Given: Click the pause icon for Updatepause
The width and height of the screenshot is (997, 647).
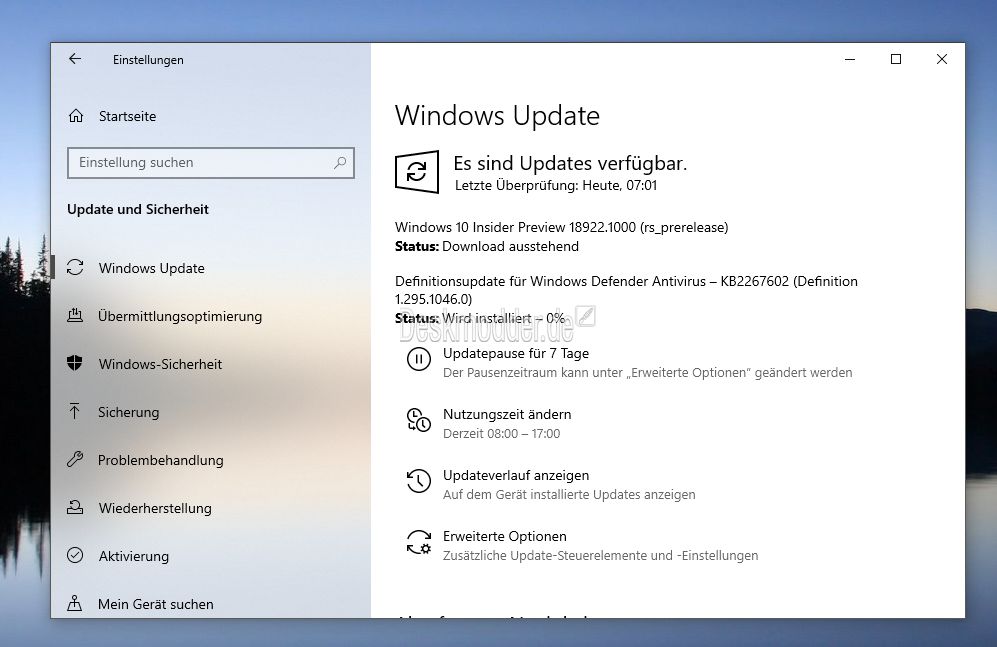Looking at the screenshot, I should pos(418,359).
